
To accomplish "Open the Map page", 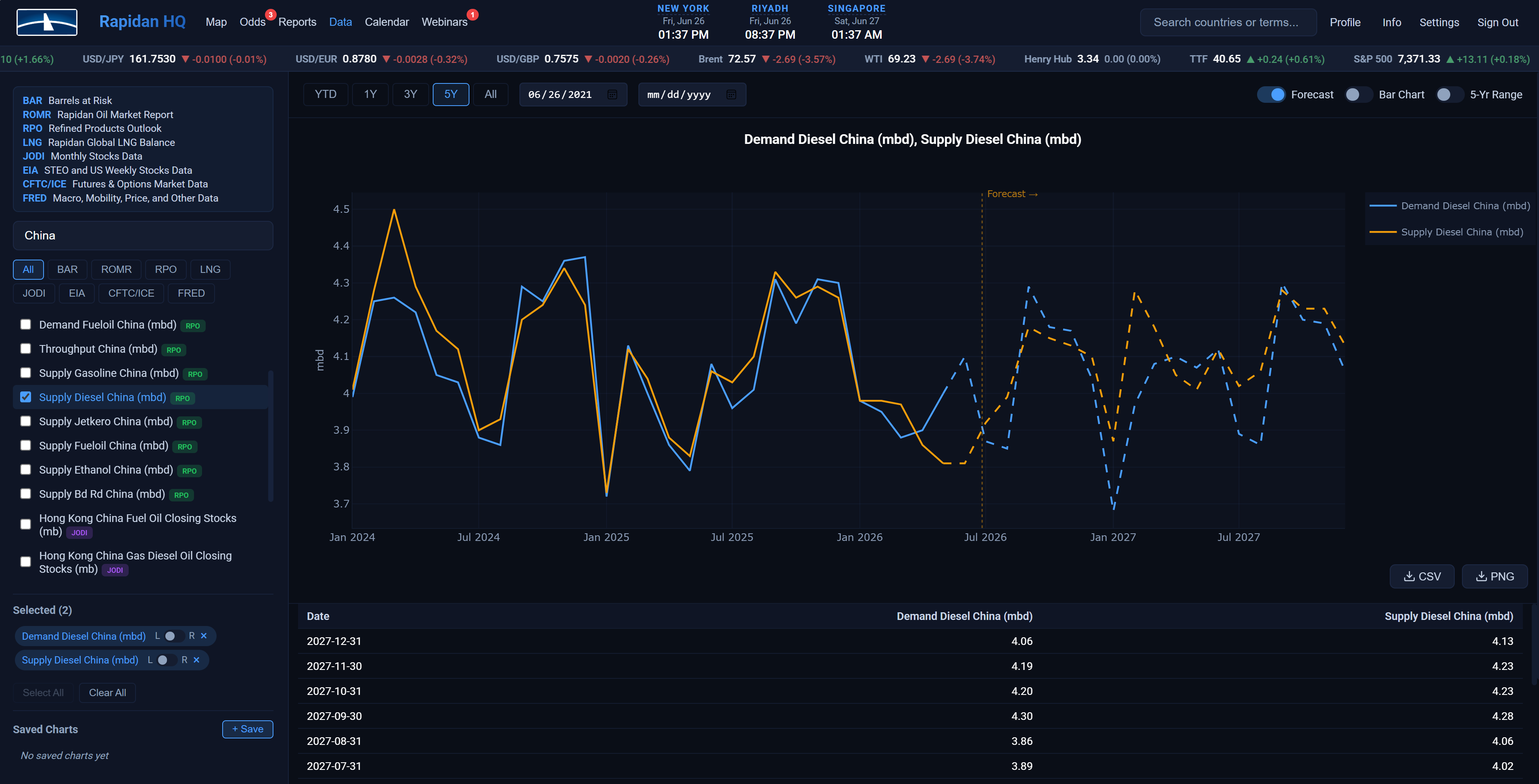I will click(x=216, y=22).
